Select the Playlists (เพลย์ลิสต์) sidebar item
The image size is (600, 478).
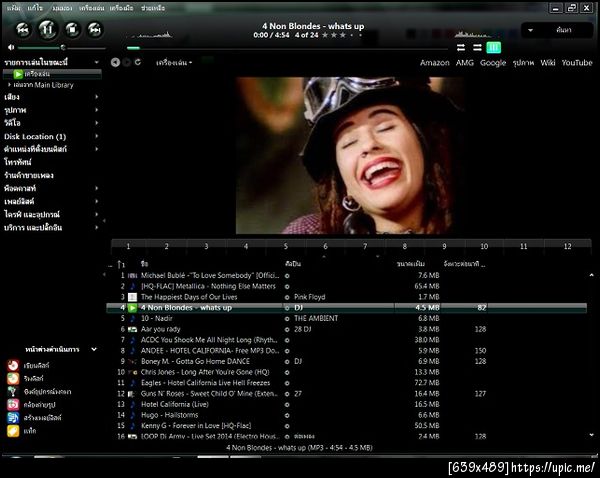click(19, 201)
